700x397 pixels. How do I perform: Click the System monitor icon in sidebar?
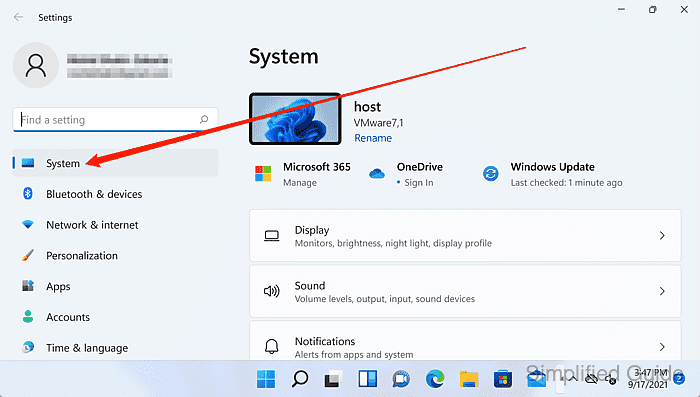click(28, 163)
